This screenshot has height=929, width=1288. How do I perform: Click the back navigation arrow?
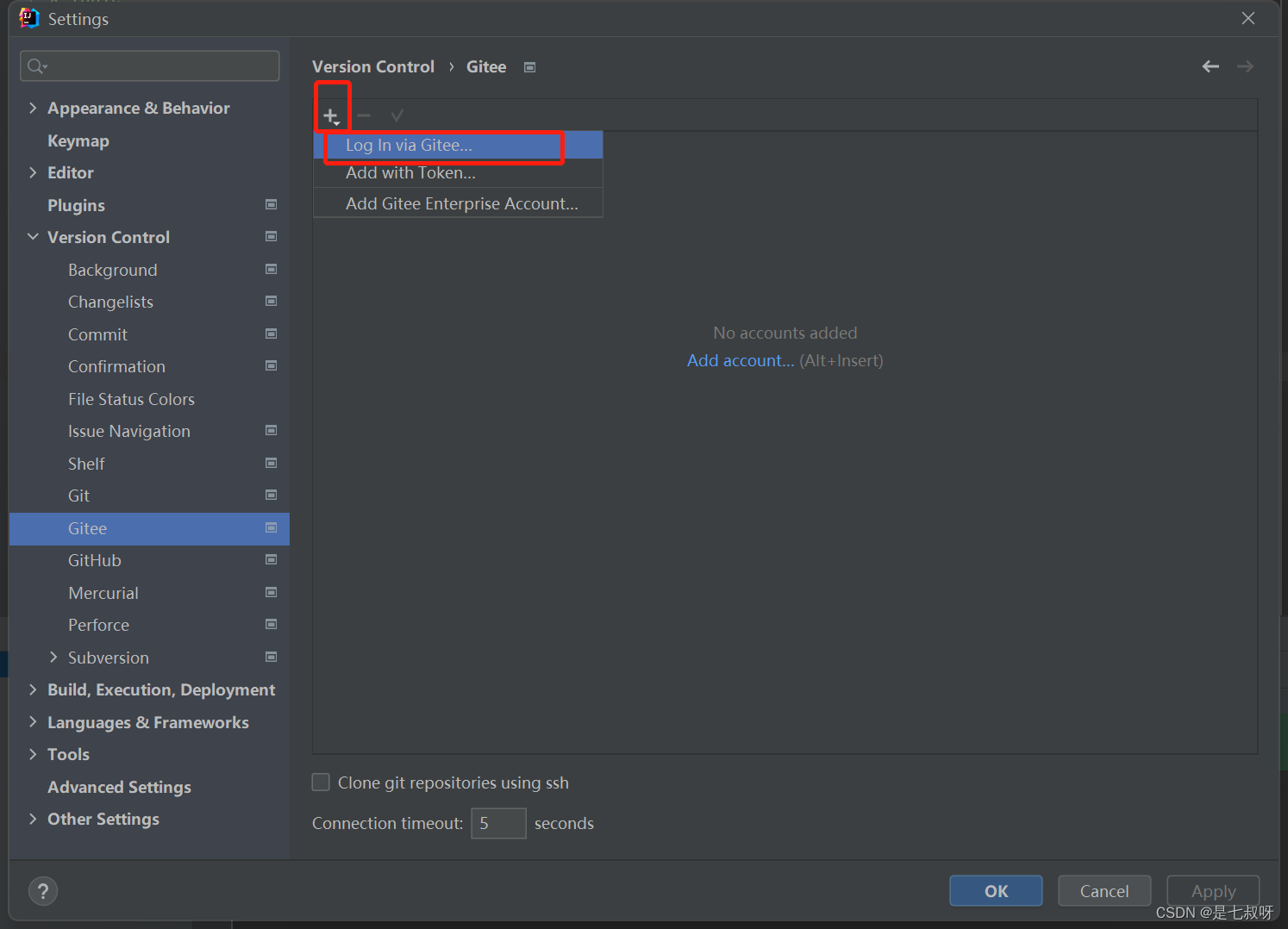[x=1210, y=66]
